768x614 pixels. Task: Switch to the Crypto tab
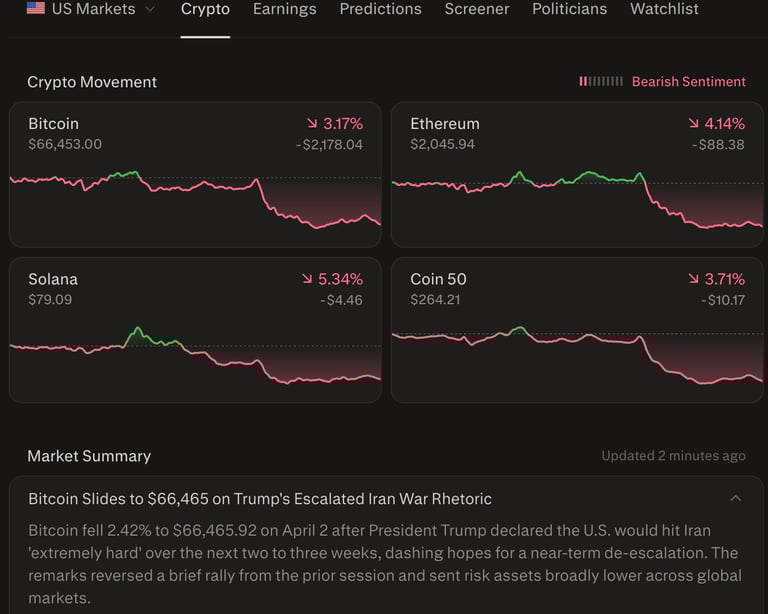click(x=205, y=9)
